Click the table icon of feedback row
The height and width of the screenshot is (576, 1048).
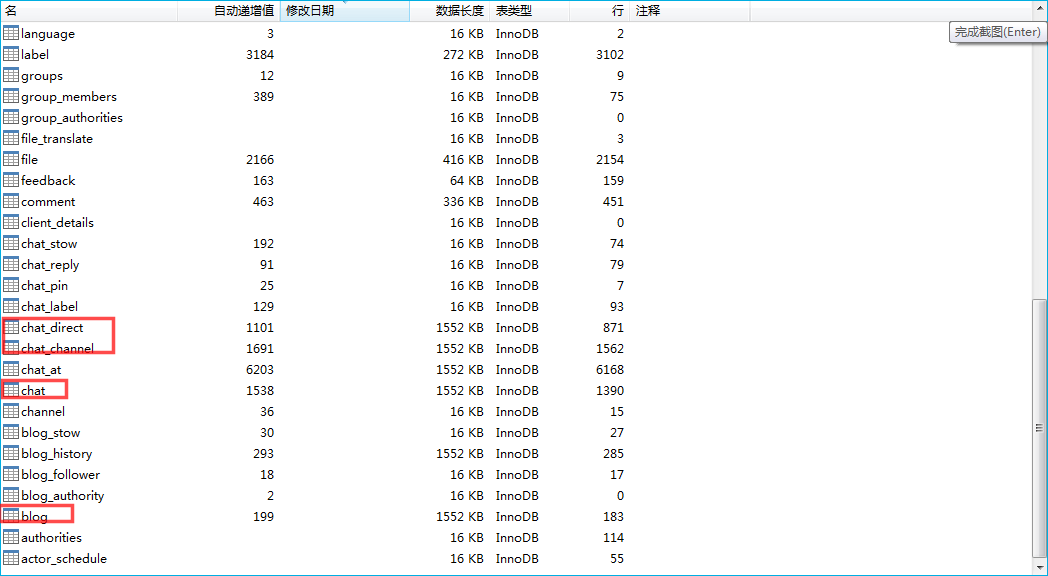point(11,180)
